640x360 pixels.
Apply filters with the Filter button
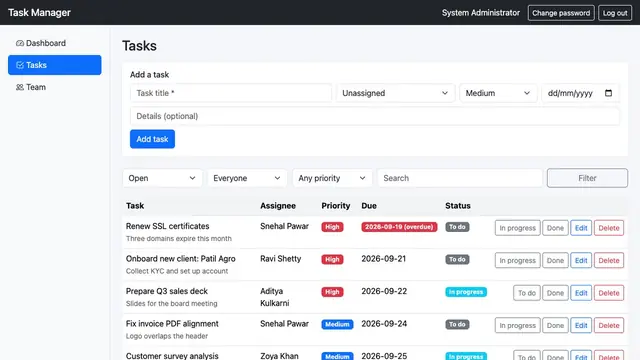(x=587, y=178)
